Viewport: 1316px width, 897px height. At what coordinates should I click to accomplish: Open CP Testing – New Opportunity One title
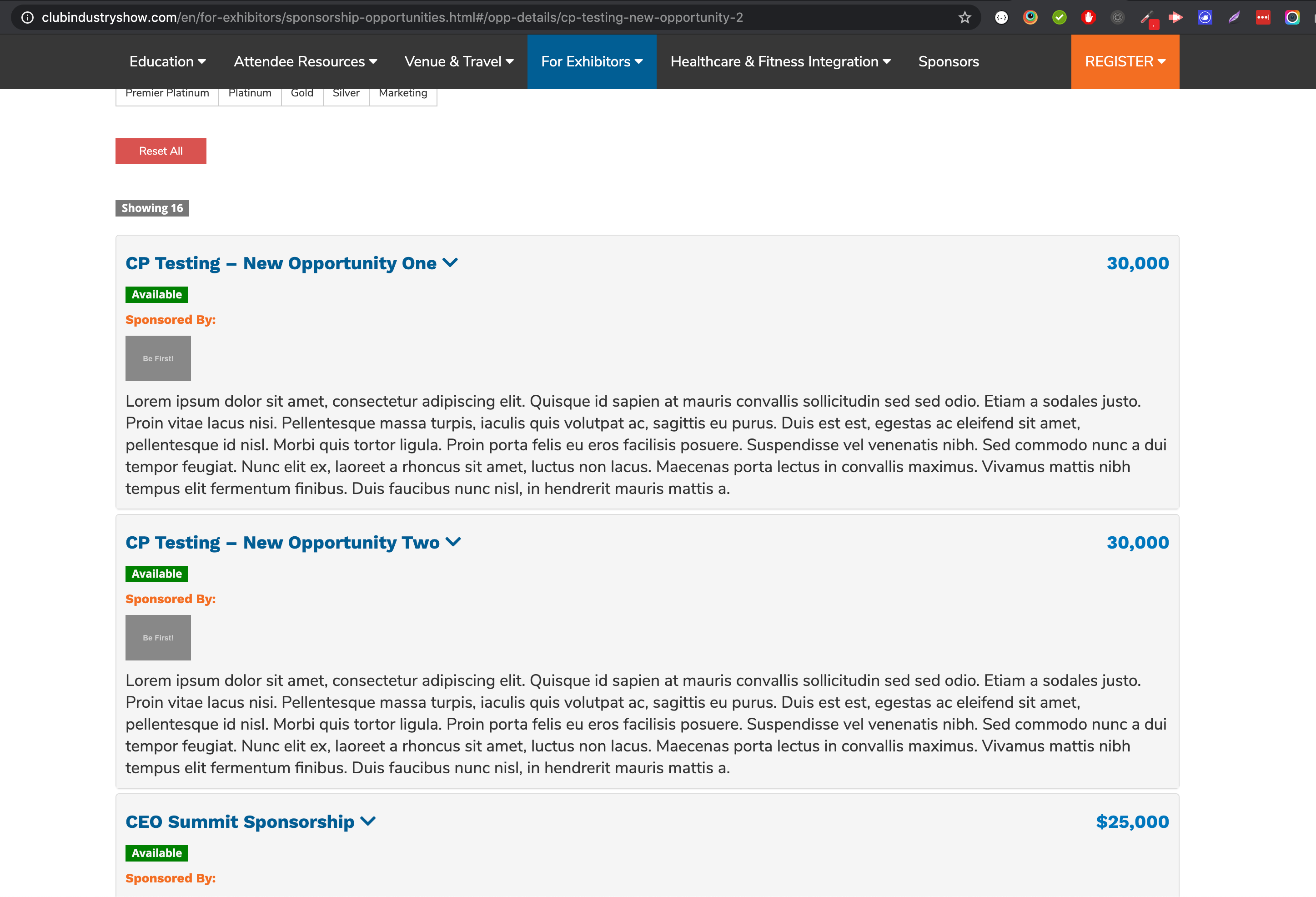coord(281,263)
